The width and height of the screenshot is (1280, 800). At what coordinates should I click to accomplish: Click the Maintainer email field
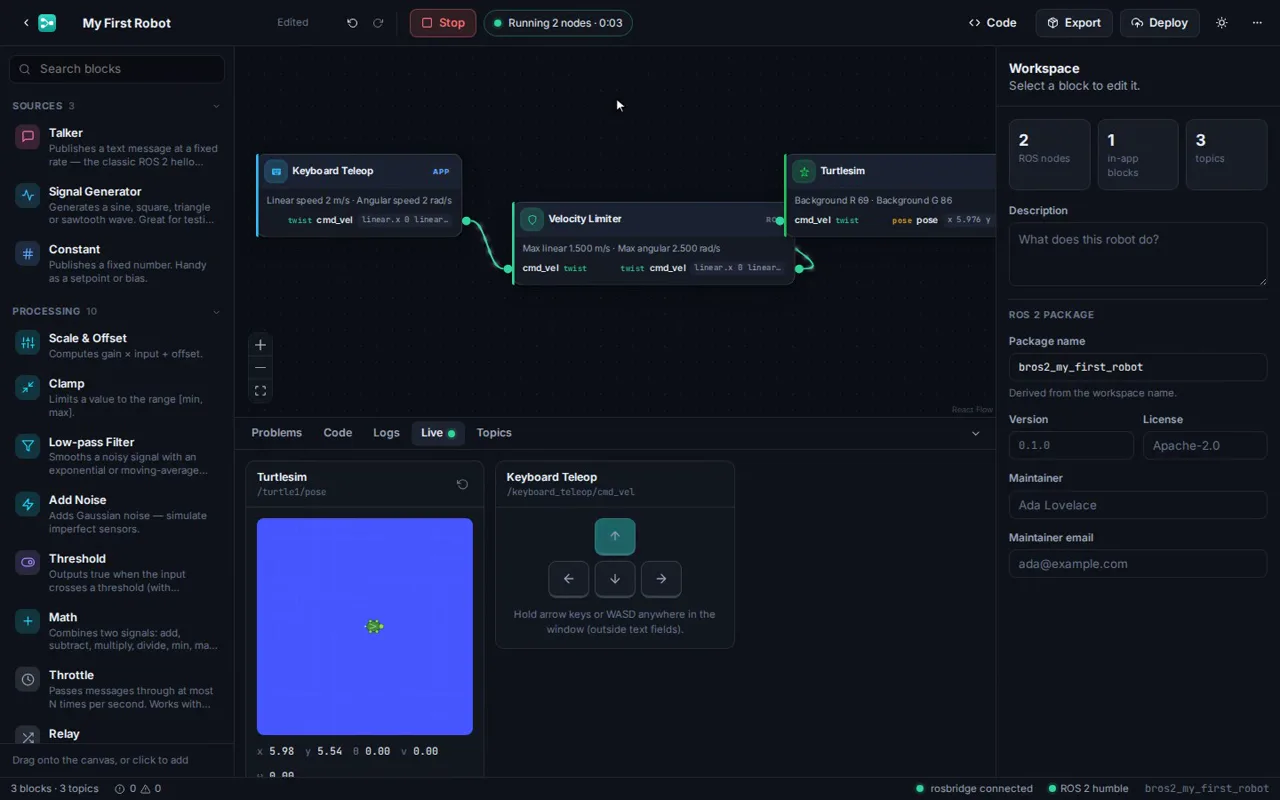(x=1138, y=564)
